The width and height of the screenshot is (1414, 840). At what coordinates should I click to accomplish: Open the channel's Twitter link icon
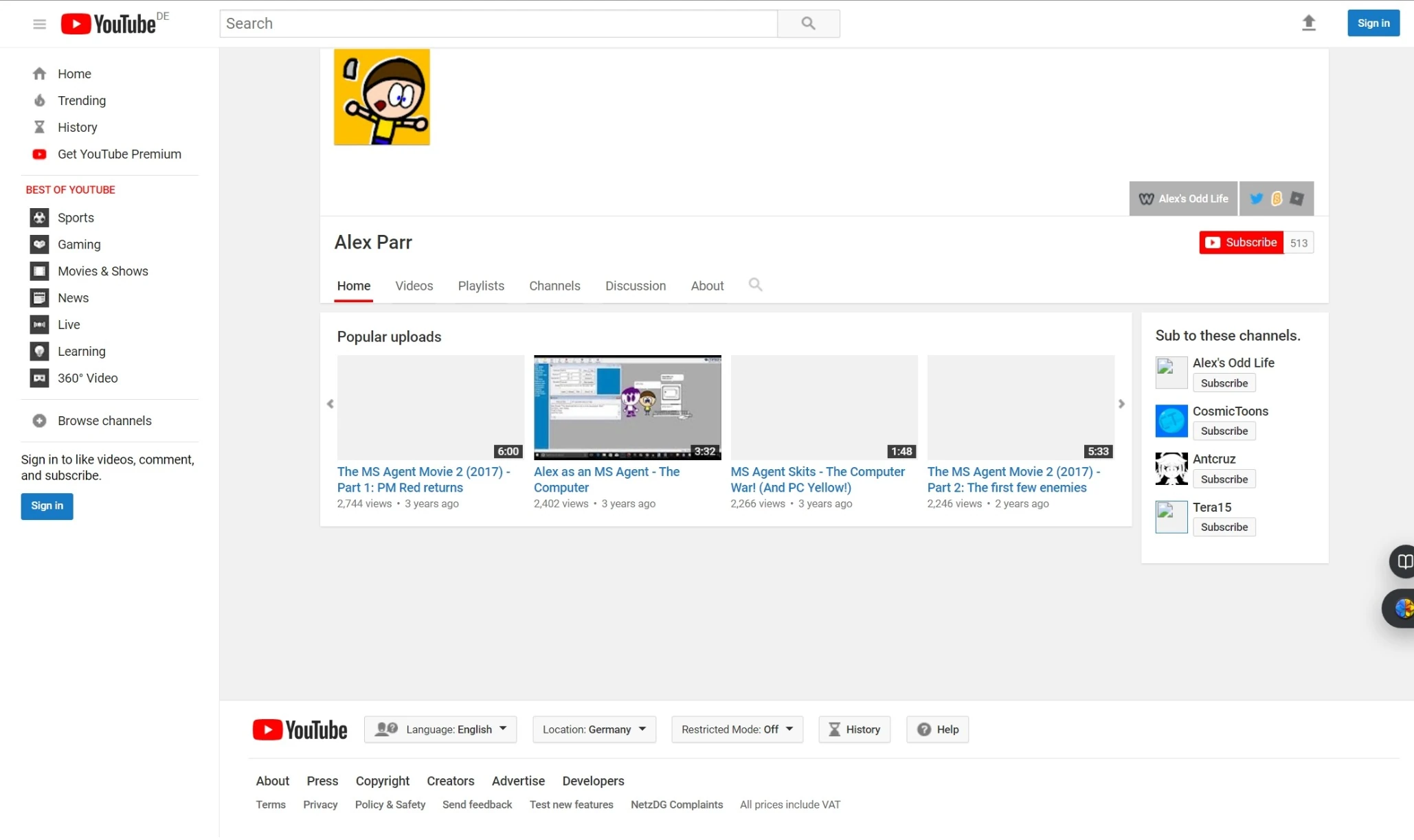[1256, 198]
